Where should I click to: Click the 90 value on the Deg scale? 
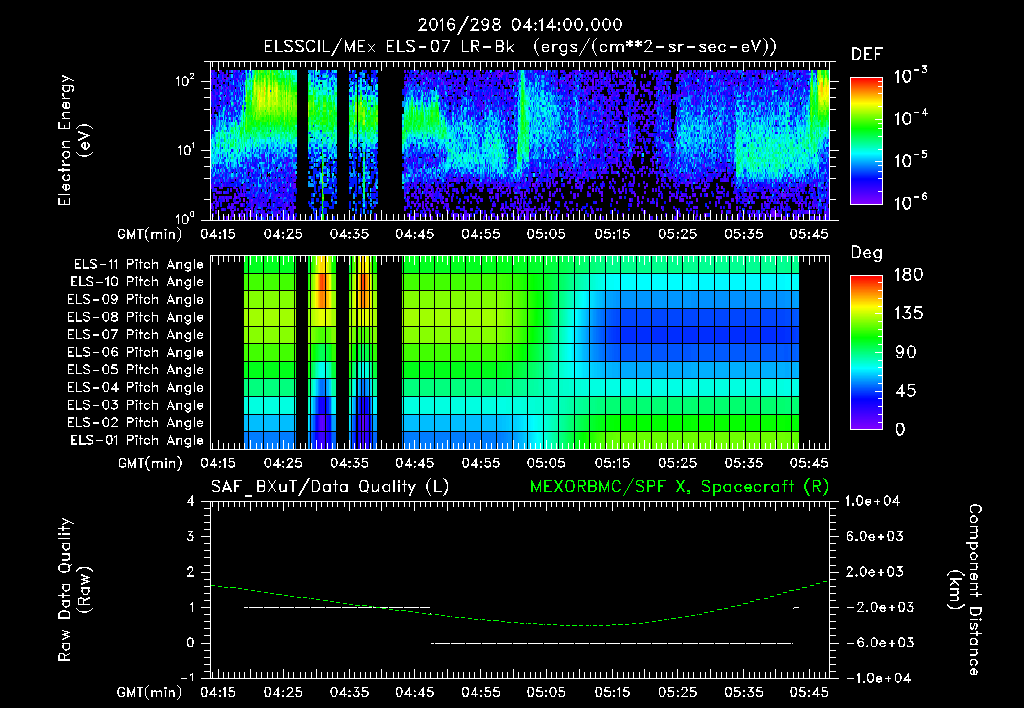(x=906, y=353)
